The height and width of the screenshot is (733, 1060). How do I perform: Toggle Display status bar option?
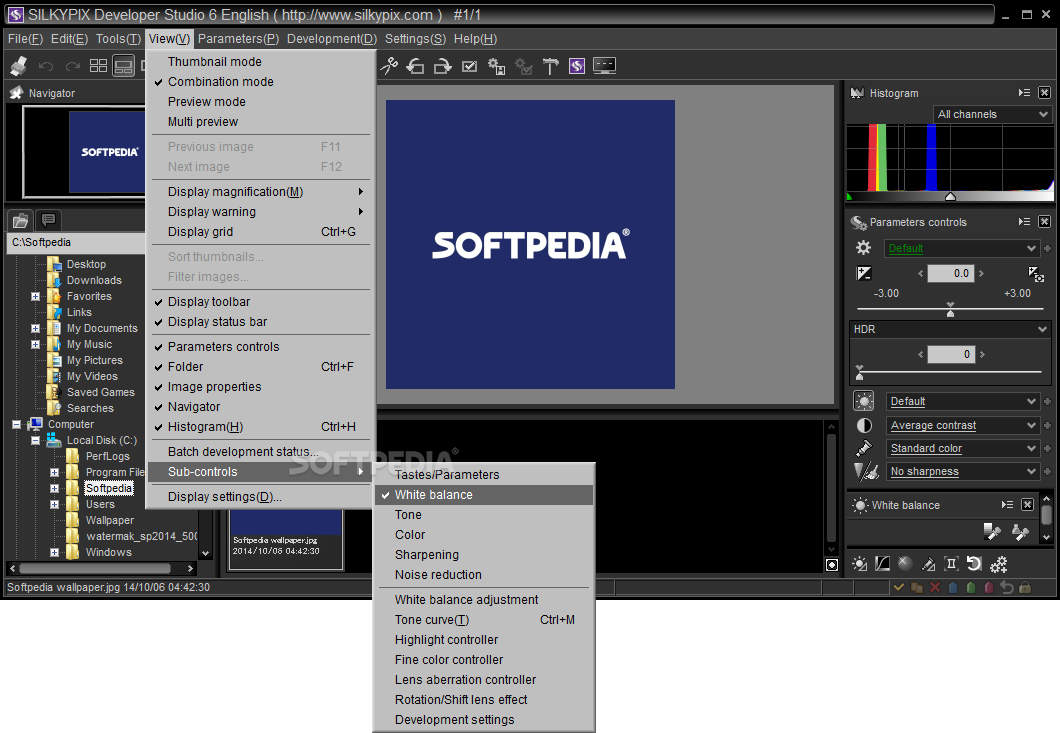pos(260,322)
